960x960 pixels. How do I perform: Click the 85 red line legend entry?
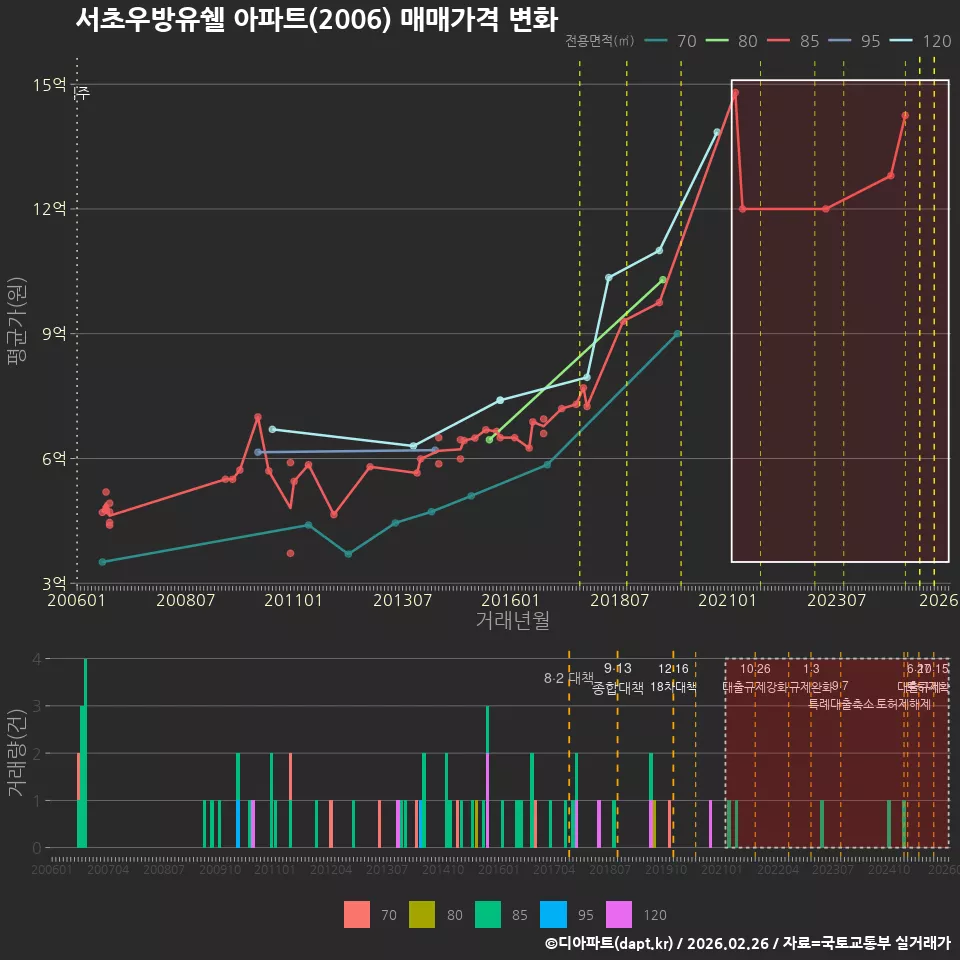[793, 41]
